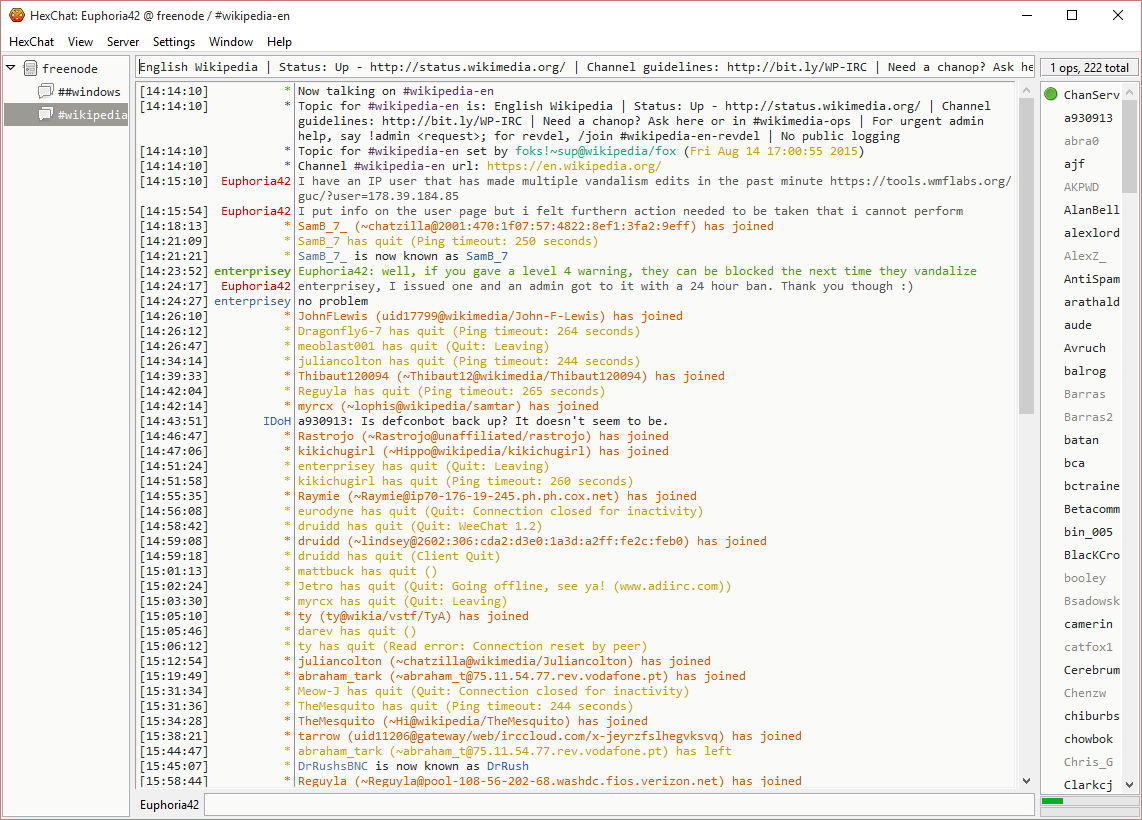The image size is (1142, 820).
Task: Select ChanServ in the user list
Action: click(1091, 95)
